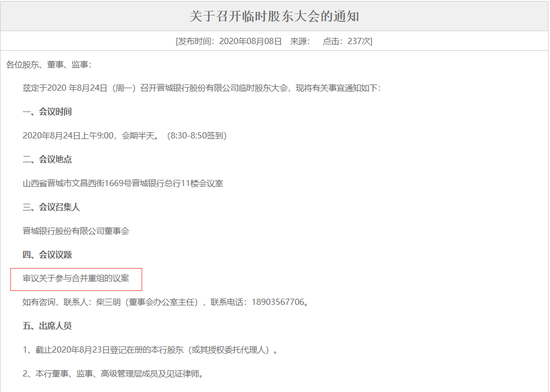Image resolution: width=550 pixels, height=392 pixels.
Task: Click the heading 三、会议召集人
Action: [51, 207]
